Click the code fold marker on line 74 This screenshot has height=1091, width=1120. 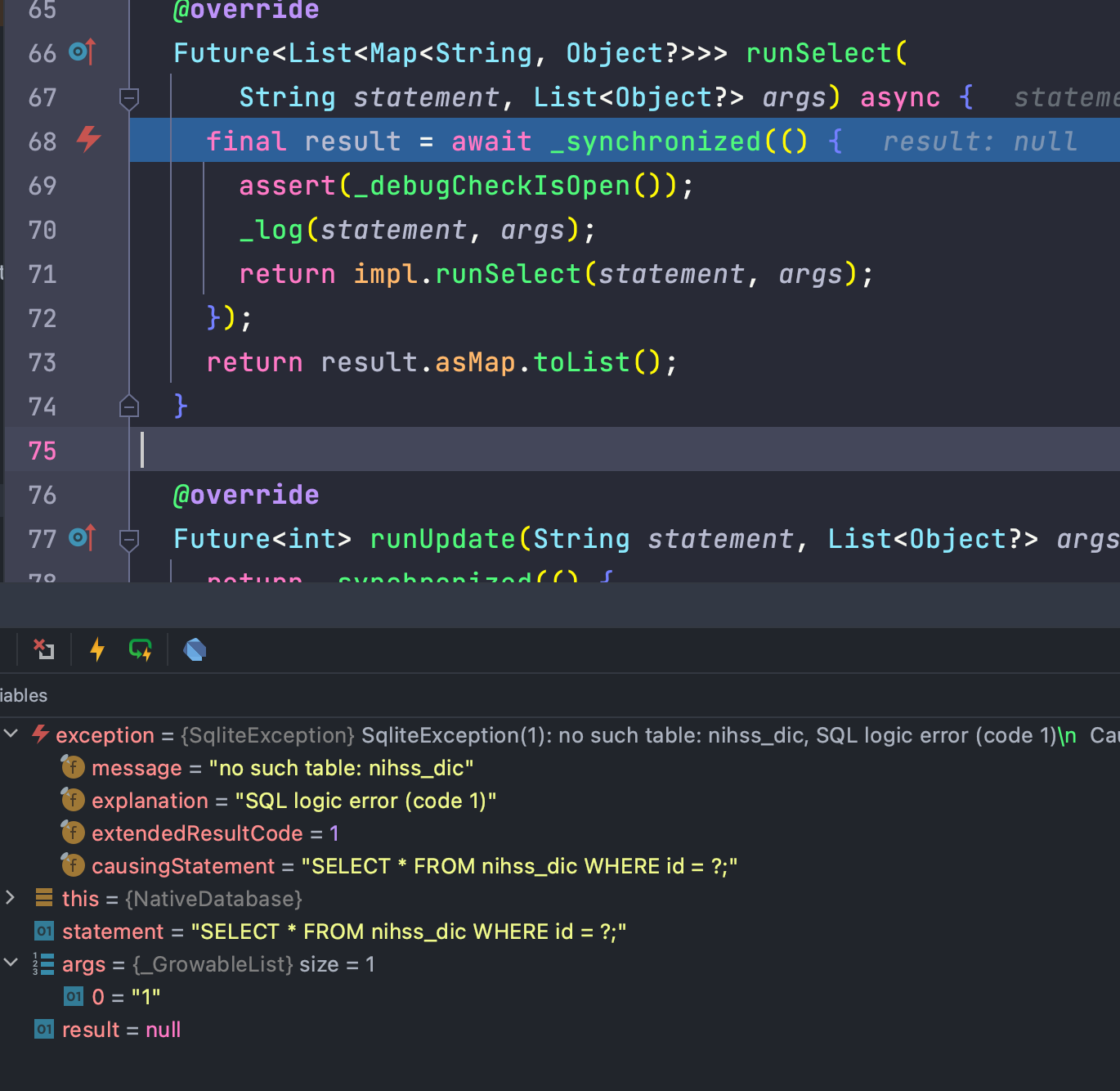(128, 406)
